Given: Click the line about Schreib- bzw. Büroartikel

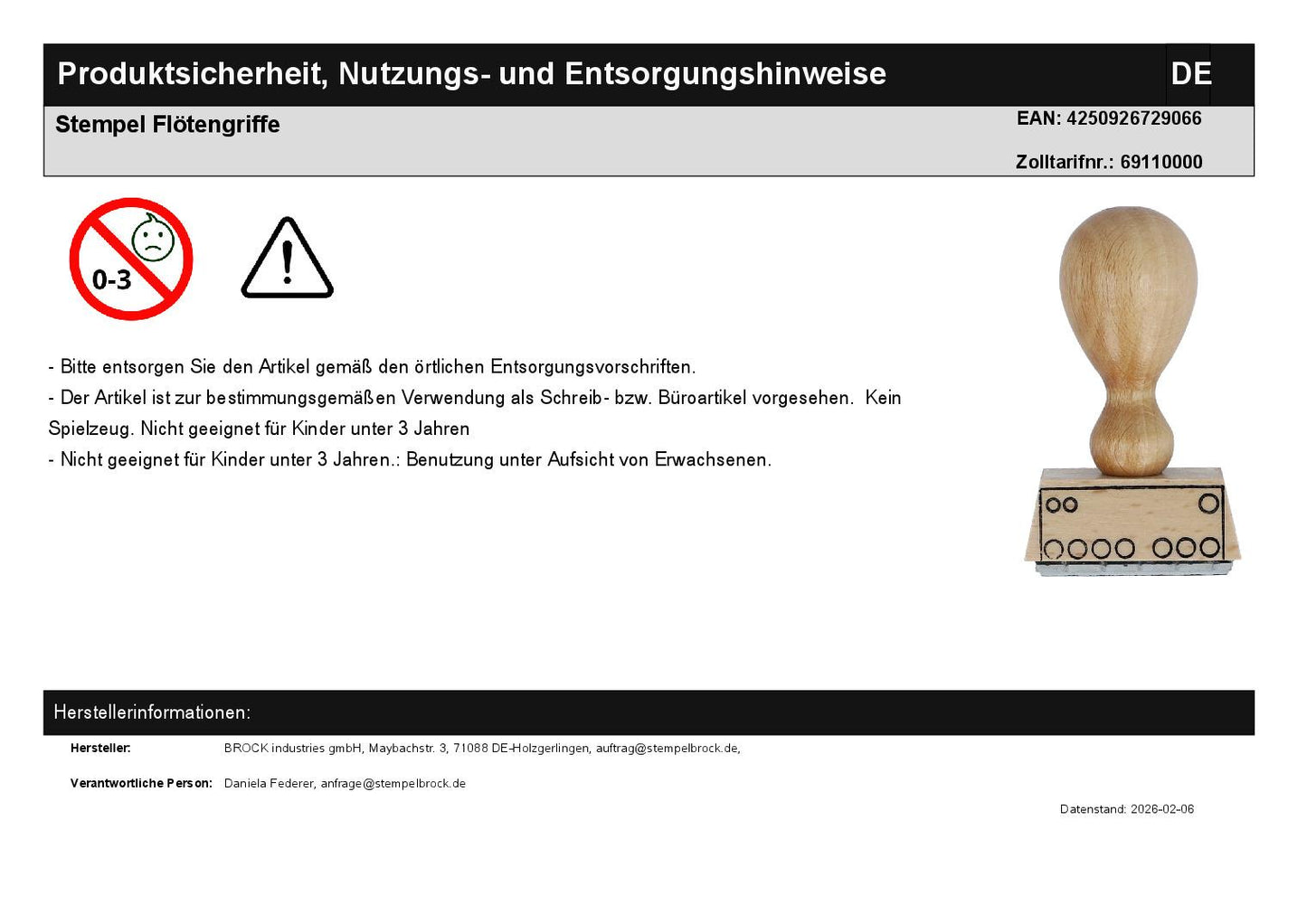Looking at the screenshot, I should point(474,398).
